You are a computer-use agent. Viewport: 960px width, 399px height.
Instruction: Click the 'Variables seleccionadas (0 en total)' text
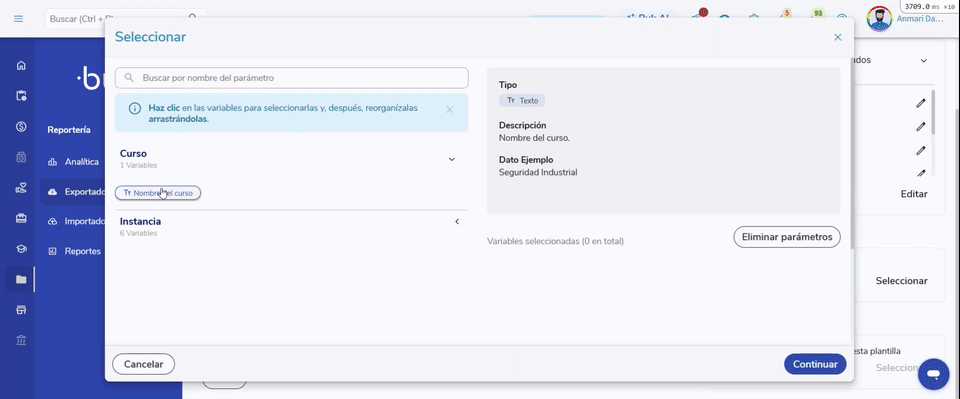point(555,241)
